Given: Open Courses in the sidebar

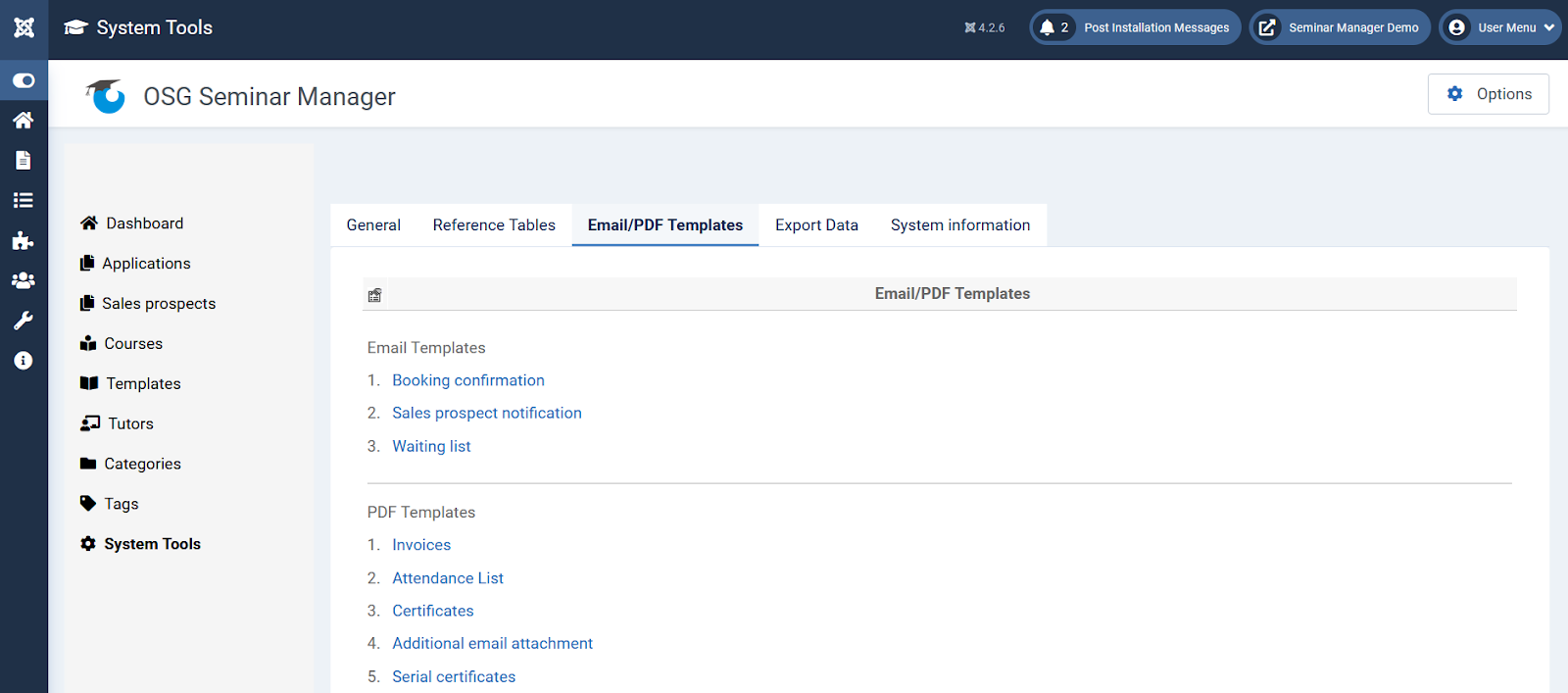Looking at the screenshot, I should [x=122, y=344].
